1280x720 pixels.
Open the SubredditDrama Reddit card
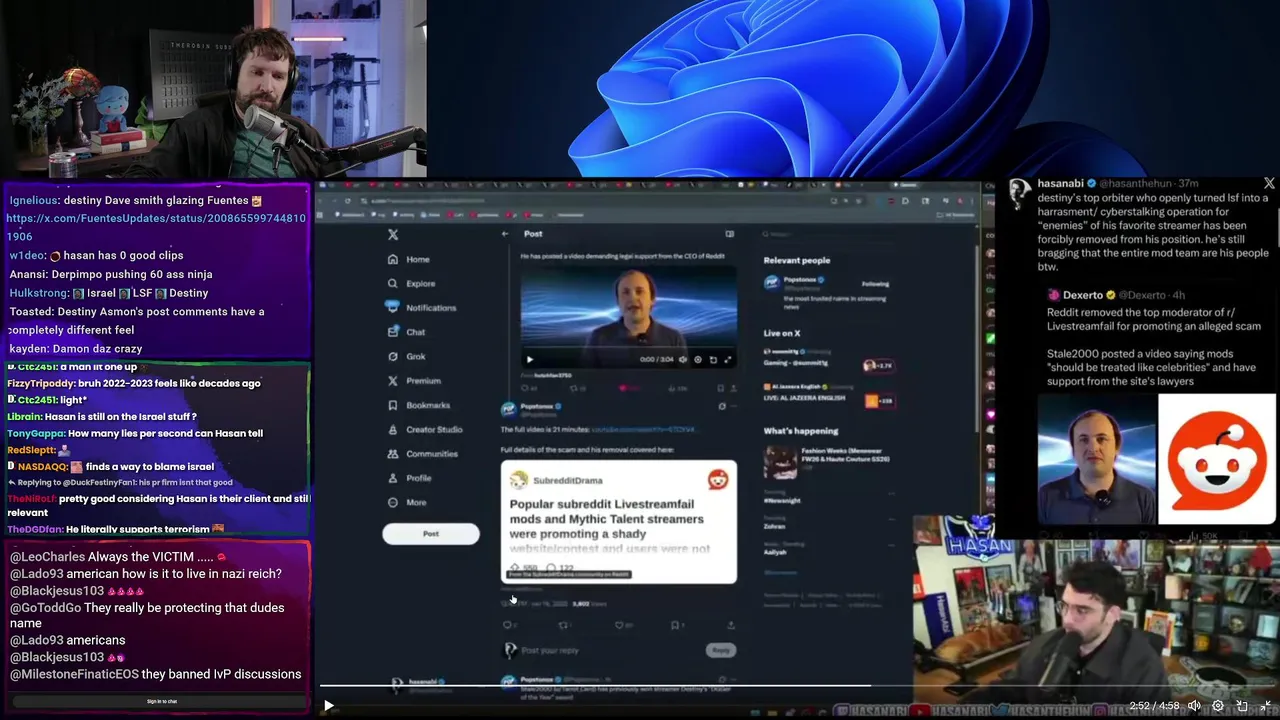point(619,522)
